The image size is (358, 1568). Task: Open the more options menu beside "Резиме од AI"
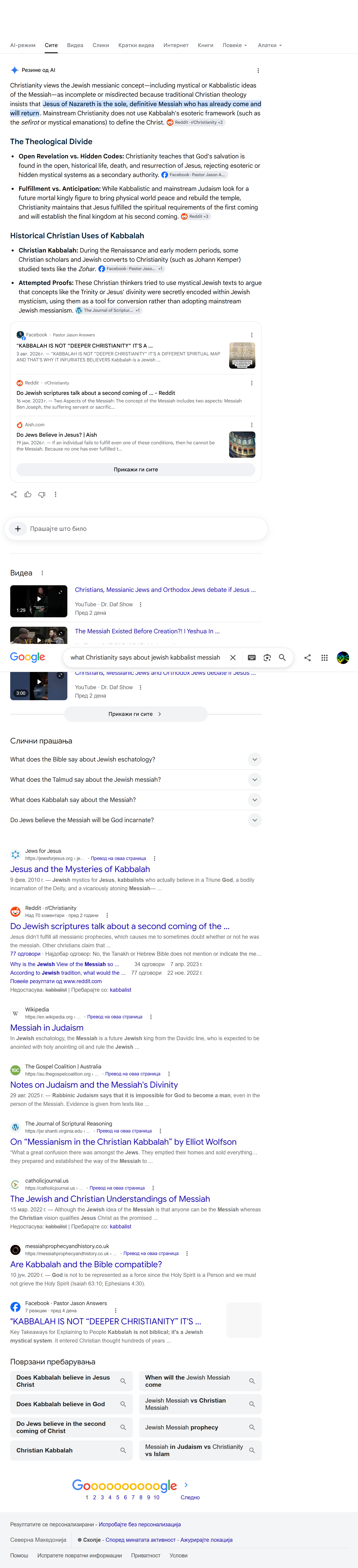[258, 71]
